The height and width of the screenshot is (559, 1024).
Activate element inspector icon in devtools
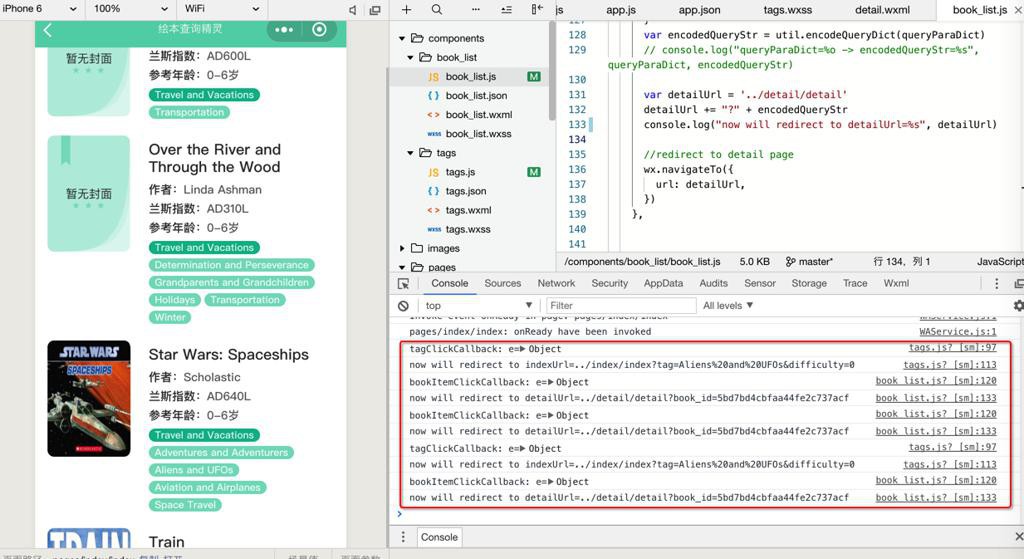(404, 283)
